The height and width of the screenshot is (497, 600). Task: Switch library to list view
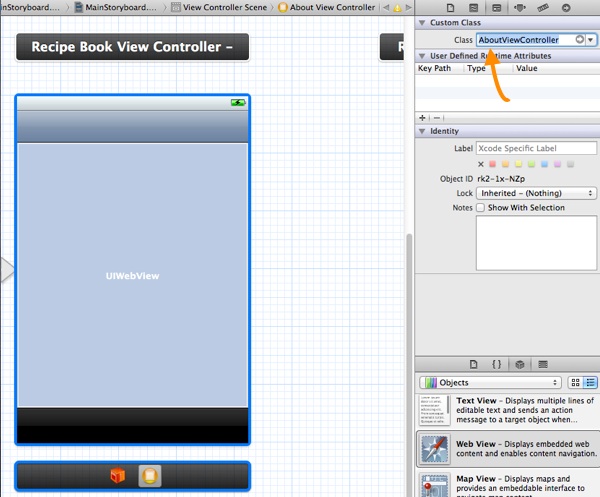click(590, 383)
